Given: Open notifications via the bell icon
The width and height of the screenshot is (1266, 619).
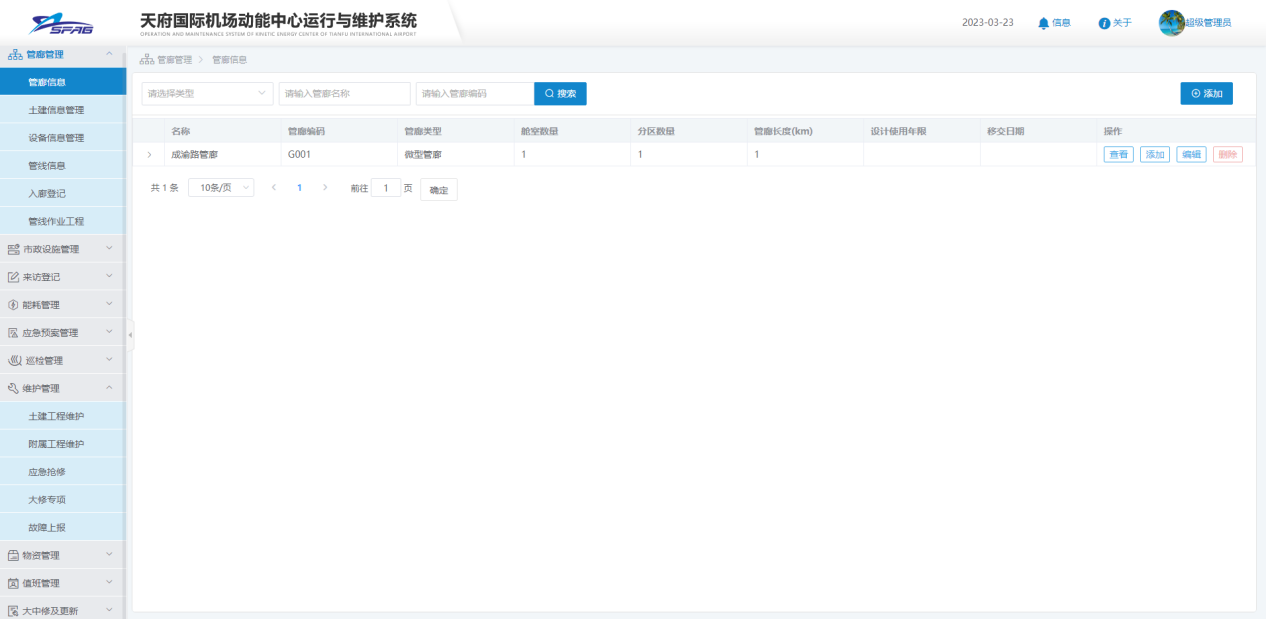Looking at the screenshot, I should pyautogui.click(x=1044, y=23).
